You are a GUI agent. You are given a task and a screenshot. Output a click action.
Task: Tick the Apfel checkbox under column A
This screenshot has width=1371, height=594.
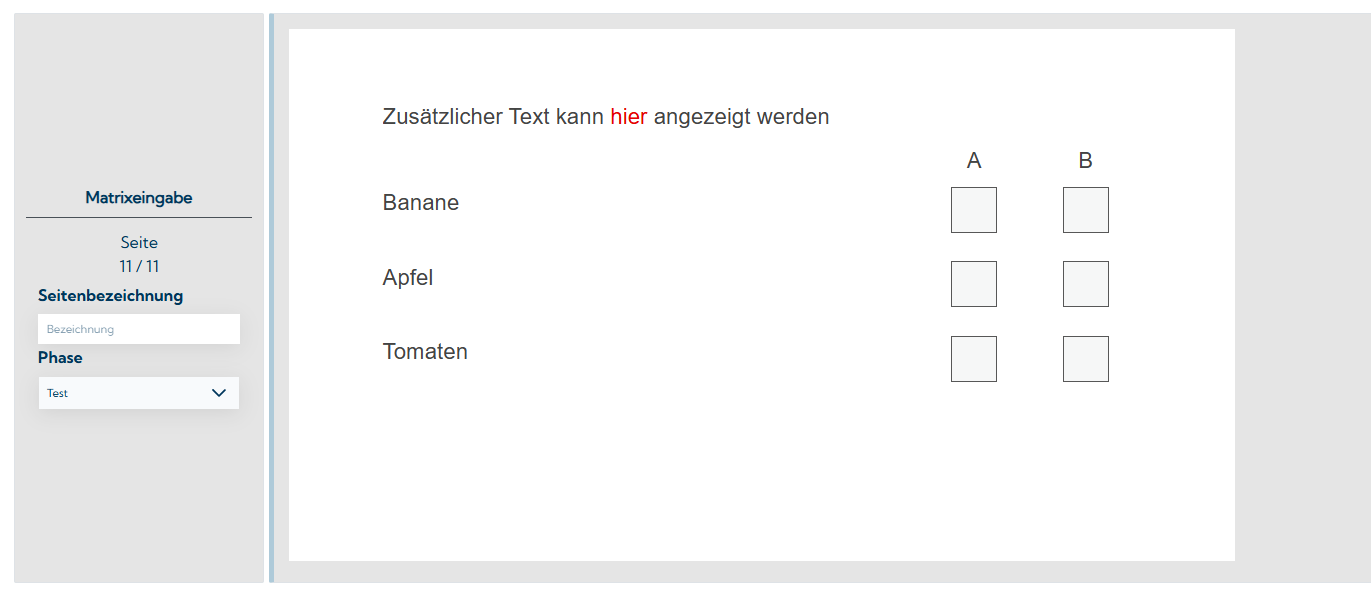tap(973, 284)
